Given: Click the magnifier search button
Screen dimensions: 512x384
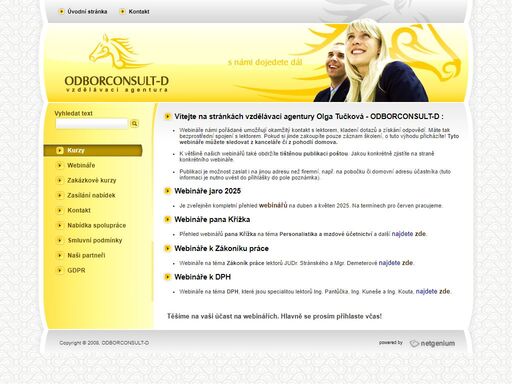Looking at the screenshot, I should (135, 124).
